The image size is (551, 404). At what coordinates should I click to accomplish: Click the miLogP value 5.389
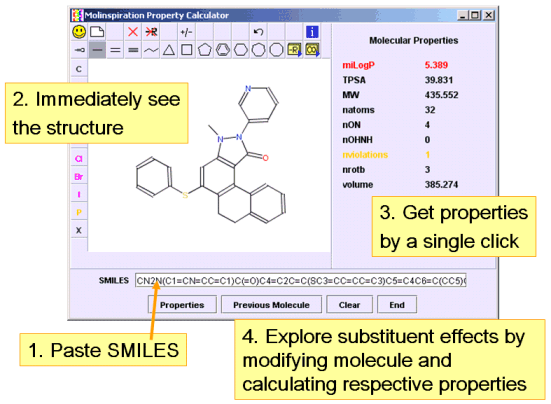tap(436, 65)
